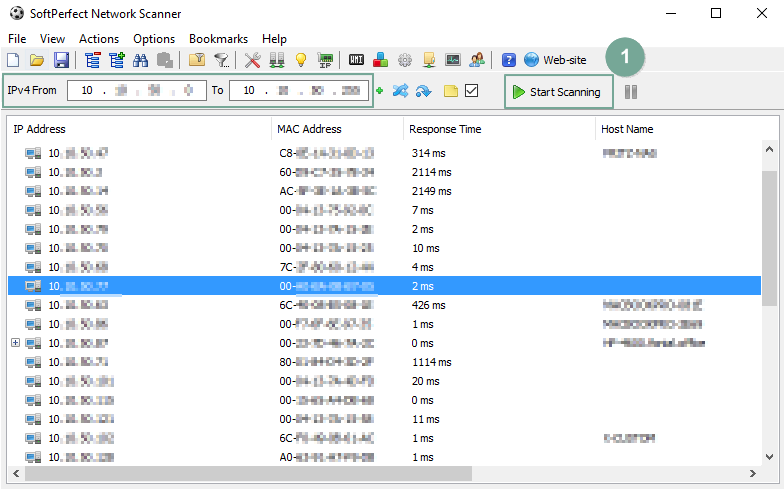Sort by the Response Time column header

[x=444, y=129]
